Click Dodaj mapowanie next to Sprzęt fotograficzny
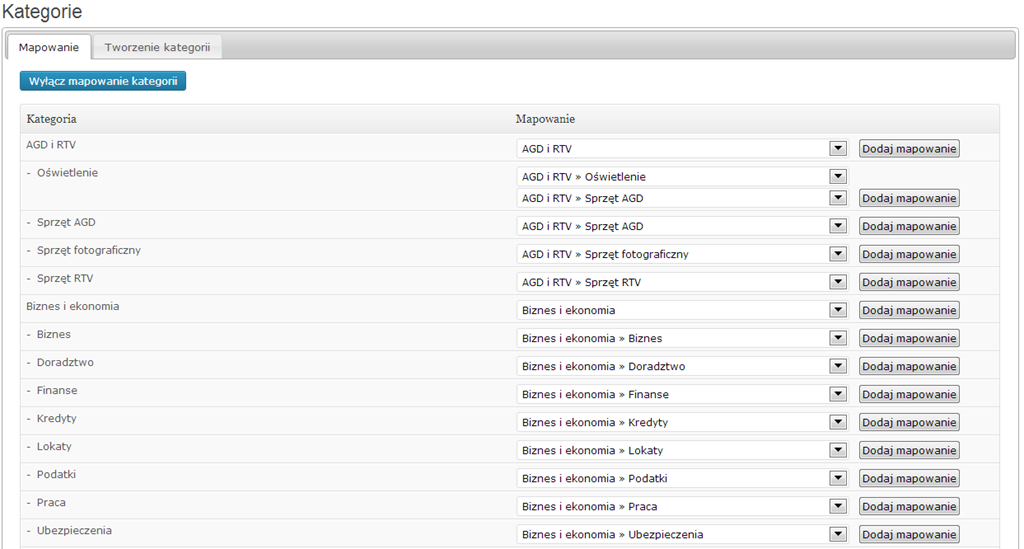 [x=909, y=254]
